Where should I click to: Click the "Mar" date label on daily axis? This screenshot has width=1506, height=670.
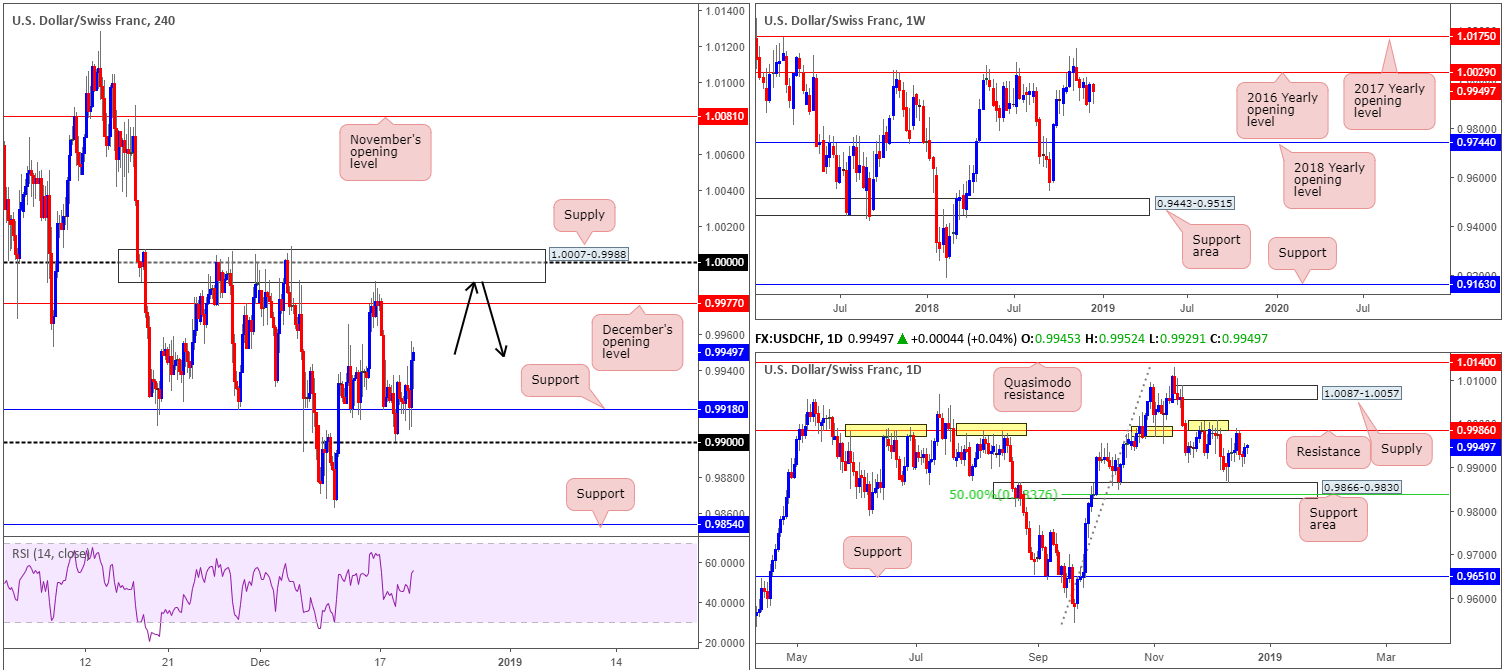pyautogui.click(x=1386, y=659)
